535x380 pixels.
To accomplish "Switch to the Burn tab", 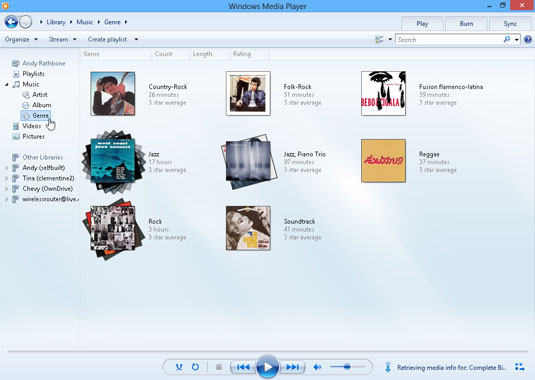I will (466, 24).
